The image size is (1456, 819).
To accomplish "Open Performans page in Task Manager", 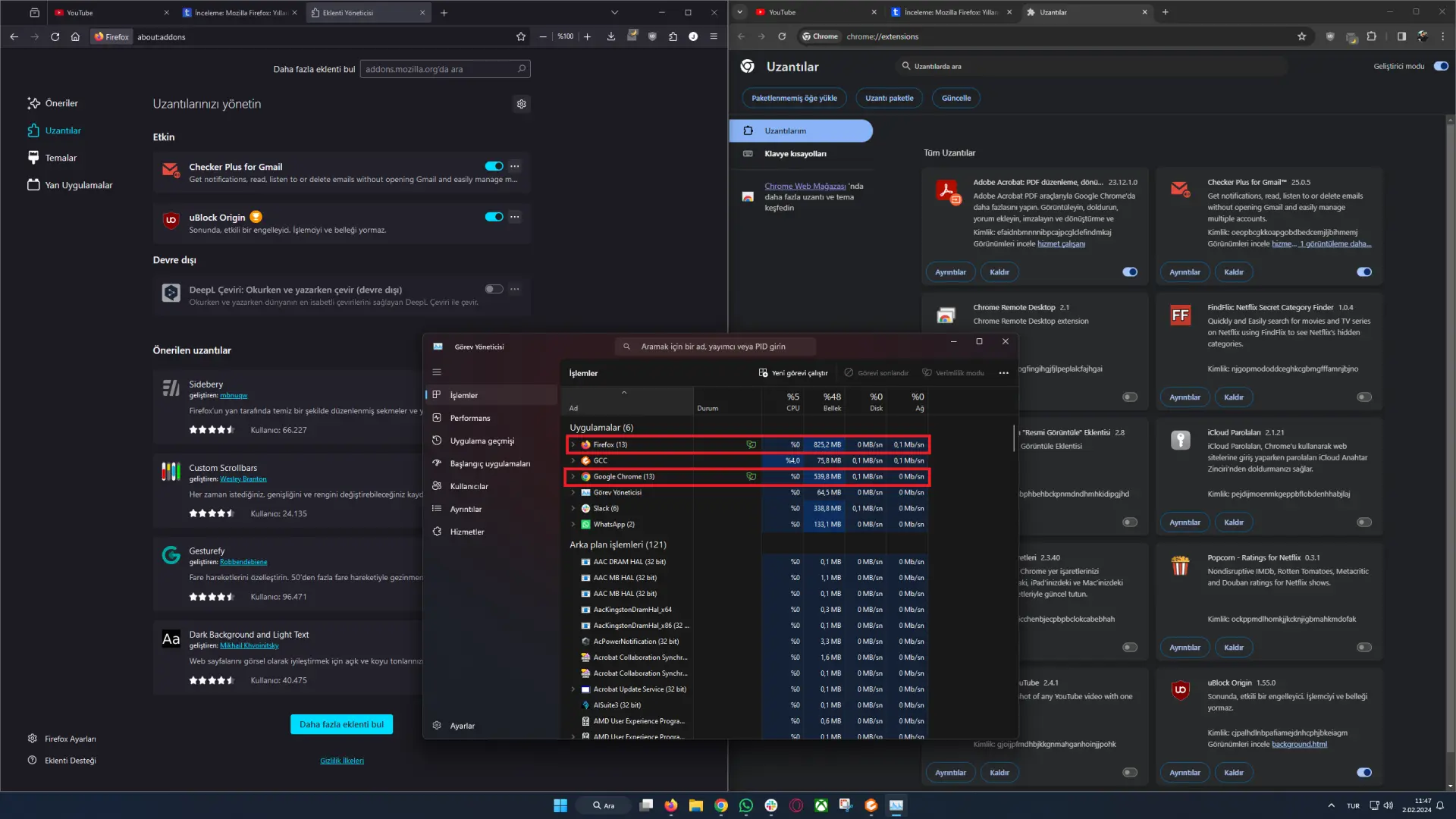I will [491, 418].
